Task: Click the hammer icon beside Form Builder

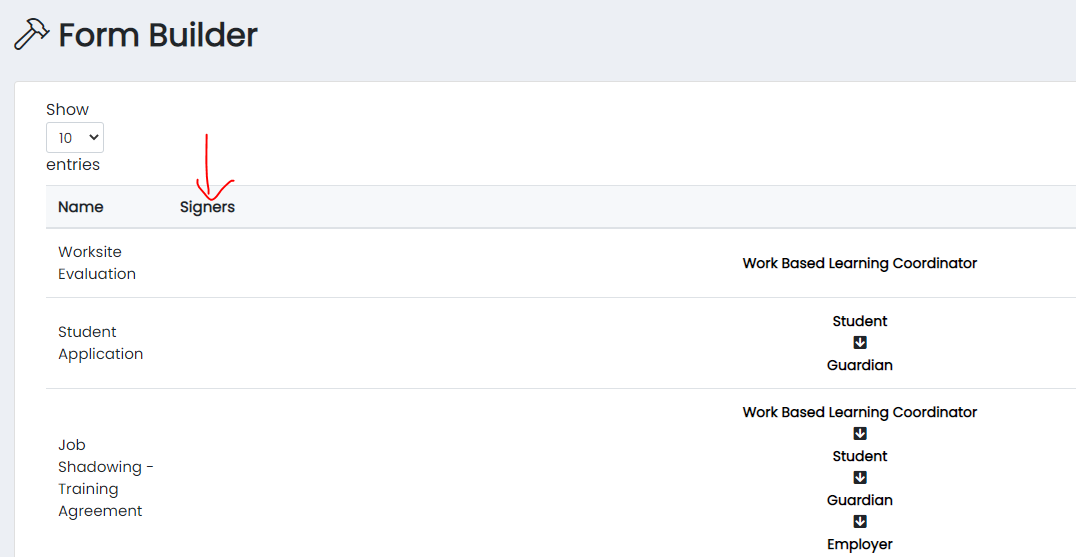Action: pos(31,35)
